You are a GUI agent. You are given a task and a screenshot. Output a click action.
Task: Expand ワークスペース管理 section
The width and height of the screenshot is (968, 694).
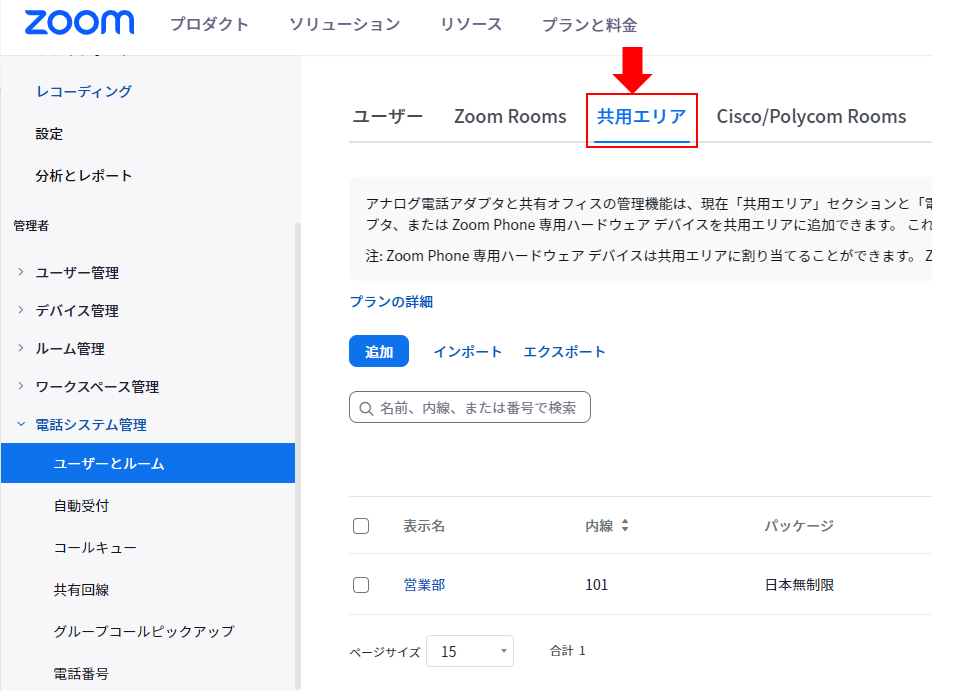pyautogui.click(x=21, y=386)
